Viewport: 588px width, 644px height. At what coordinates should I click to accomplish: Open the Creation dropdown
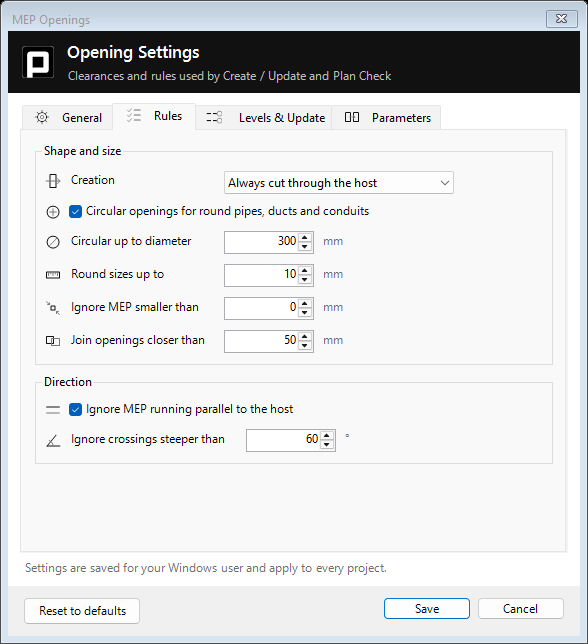point(339,183)
